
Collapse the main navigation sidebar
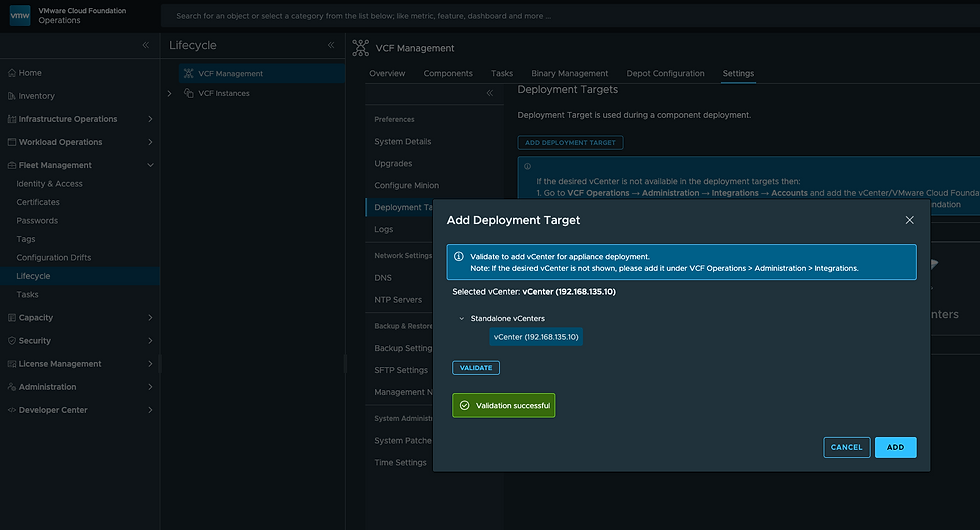point(146,45)
